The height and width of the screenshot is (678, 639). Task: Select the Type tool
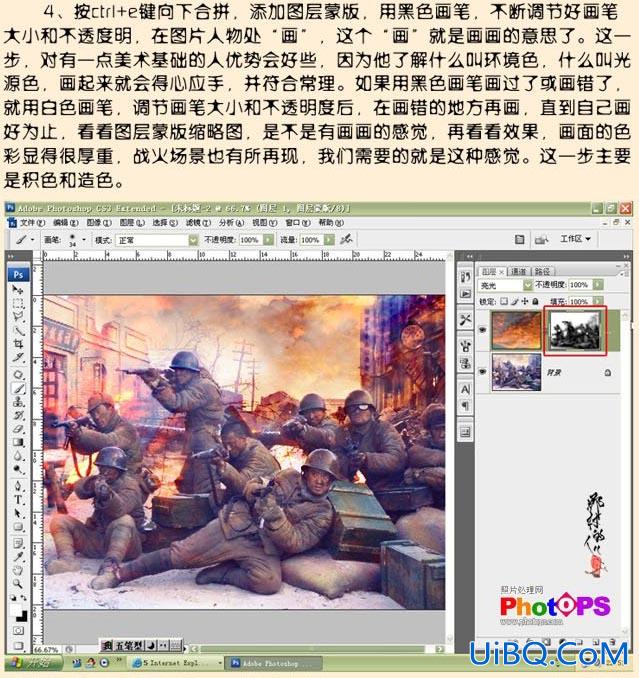pos(18,500)
